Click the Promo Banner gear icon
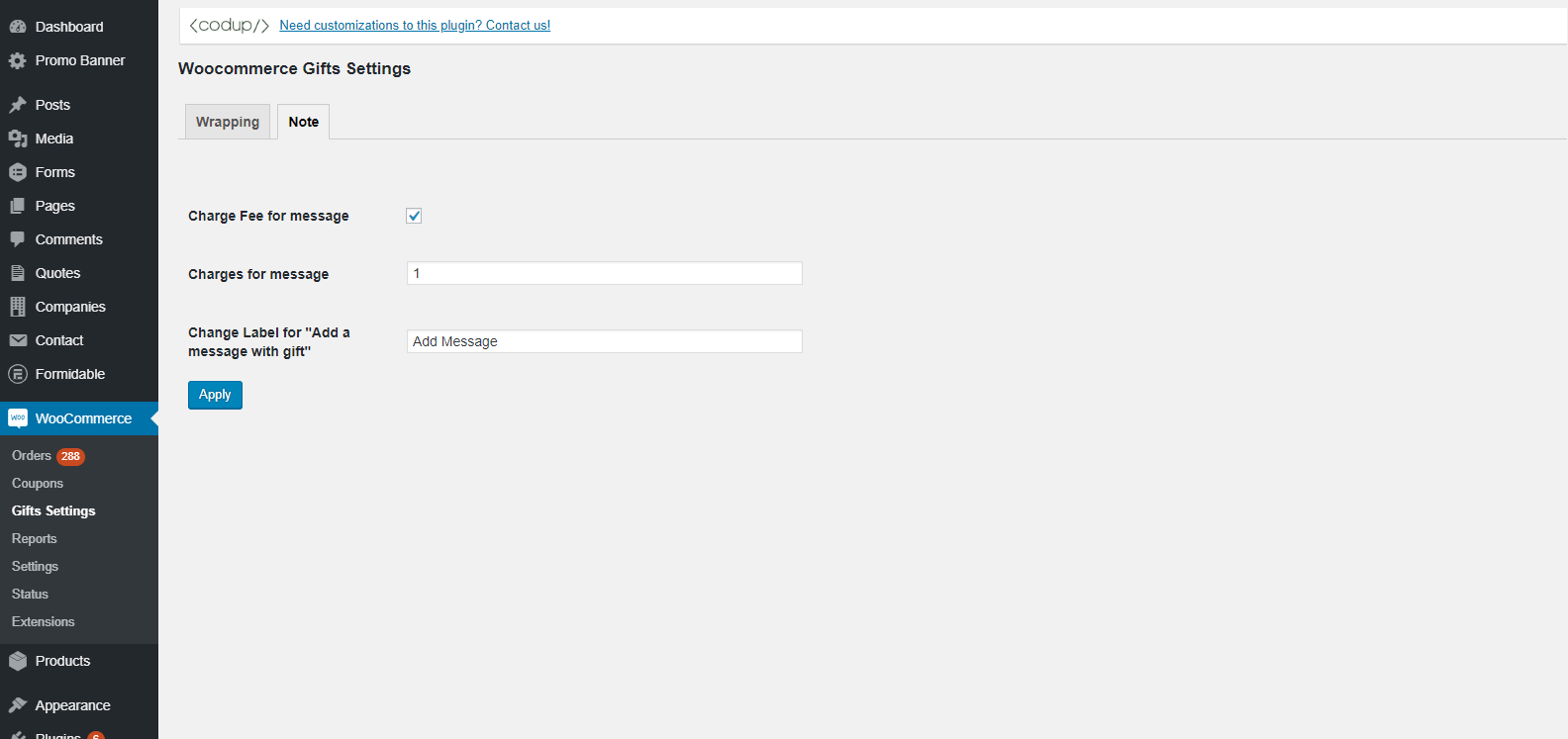Screen dimensions: 1568x739 (18, 60)
